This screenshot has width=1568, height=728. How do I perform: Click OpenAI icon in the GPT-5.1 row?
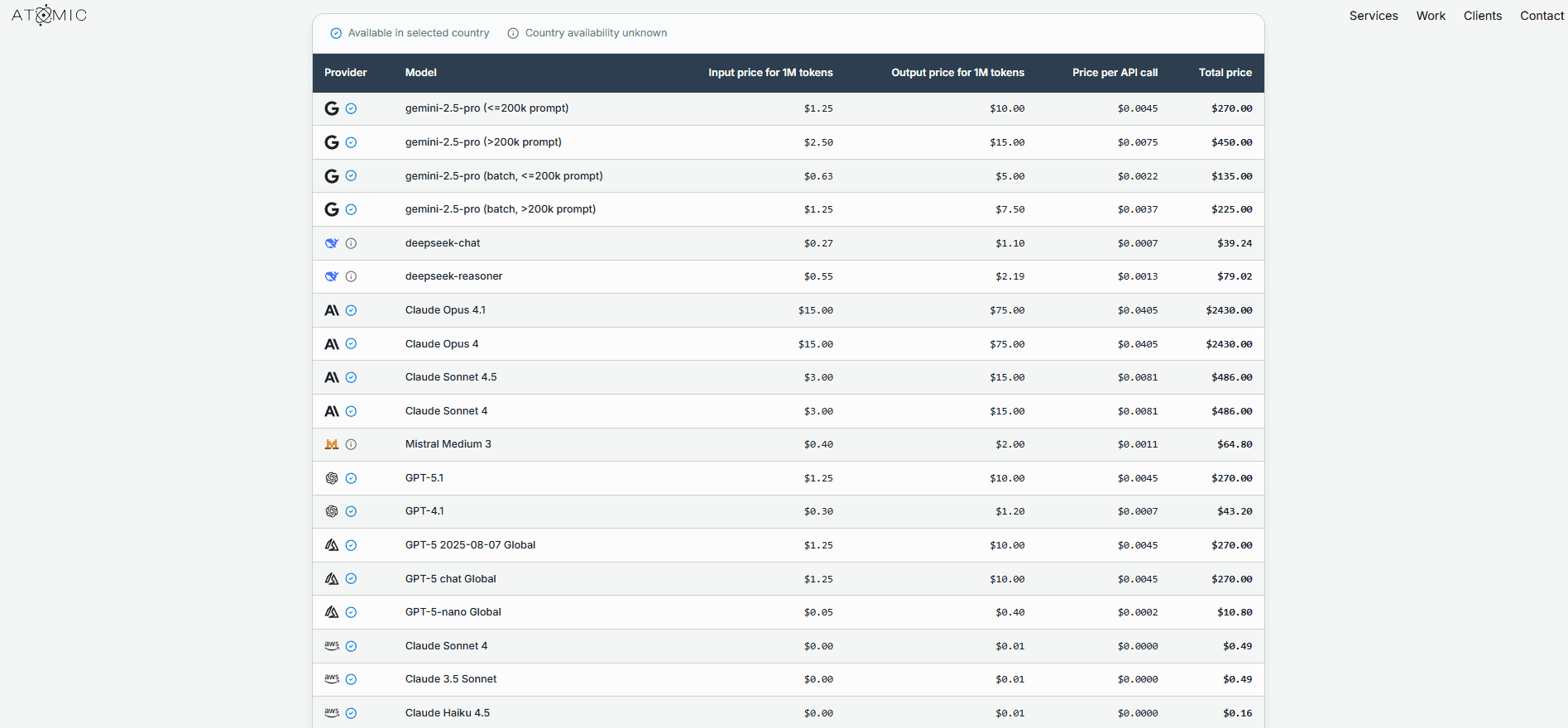coord(332,478)
